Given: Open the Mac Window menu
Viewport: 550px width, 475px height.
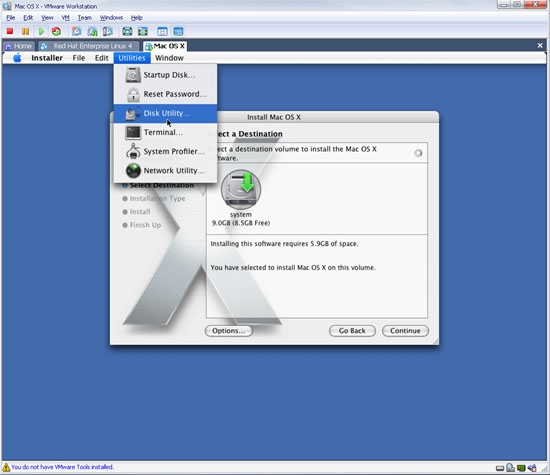Looking at the screenshot, I should (169, 58).
